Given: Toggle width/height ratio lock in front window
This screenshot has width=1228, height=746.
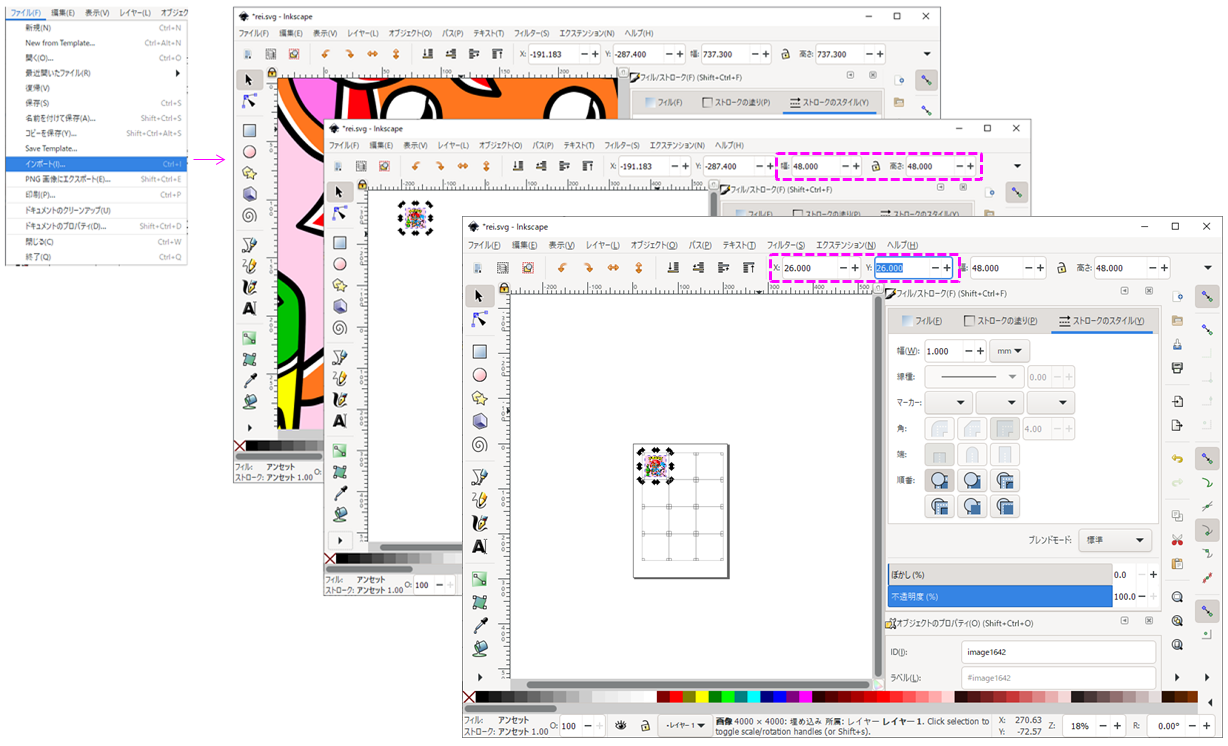Looking at the screenshot, I should 1061,268.
